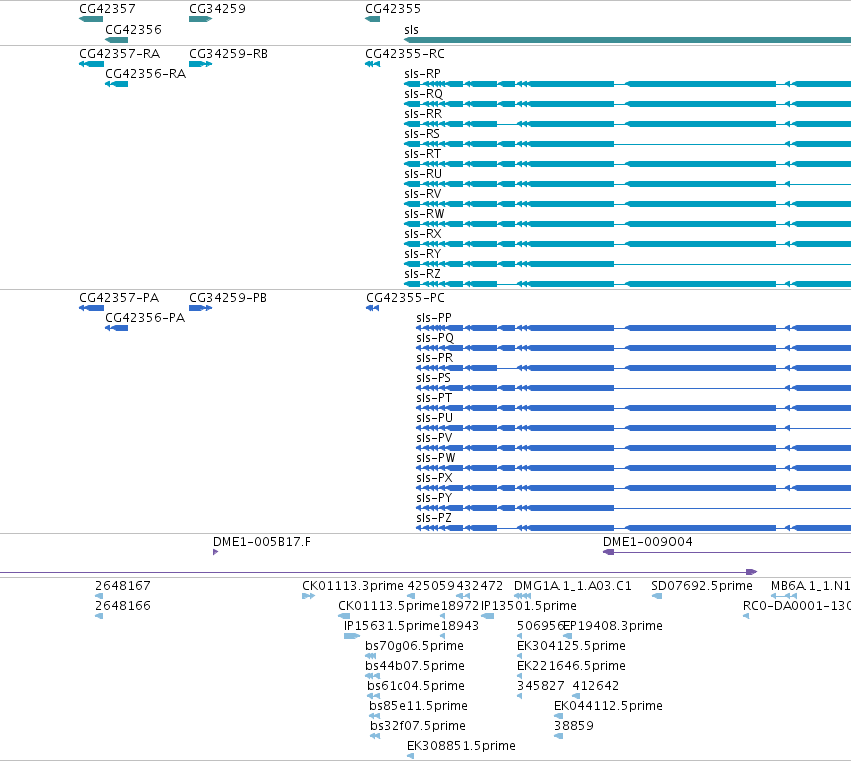Click the bs61c04.5prime EST label
This screenshot has width=851, height=761.
(x=416, y=686)
